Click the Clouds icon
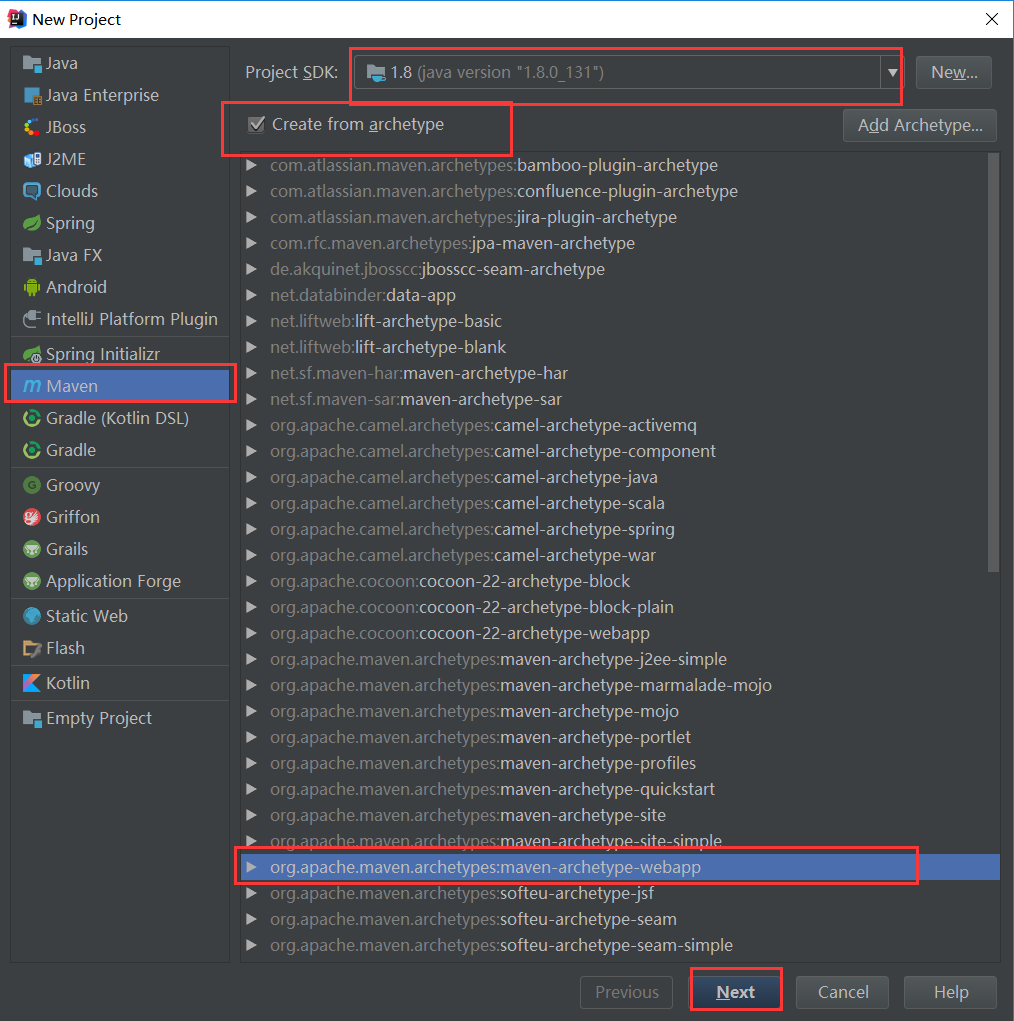 pyautogui.click(x=32, y=191)
